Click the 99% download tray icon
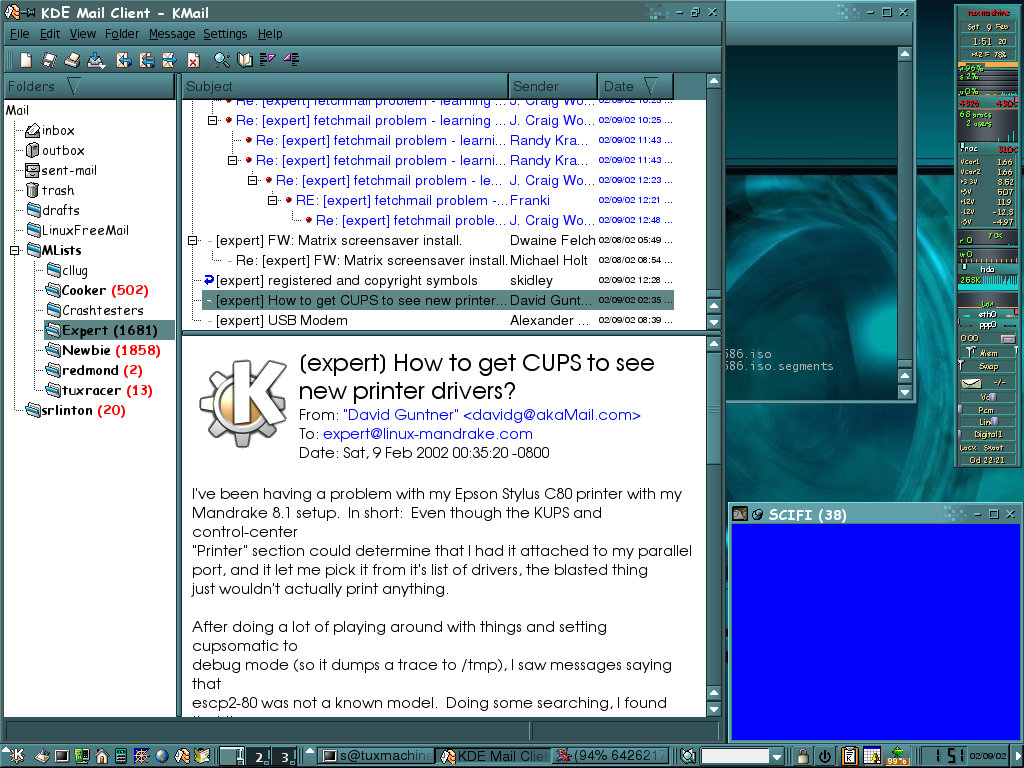The image size is (1024, 768). (897, 756)
